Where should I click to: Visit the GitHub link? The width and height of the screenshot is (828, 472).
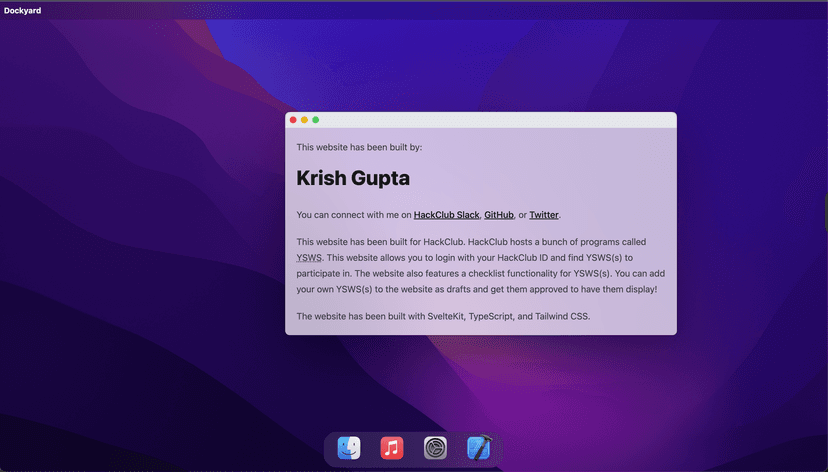499,215
